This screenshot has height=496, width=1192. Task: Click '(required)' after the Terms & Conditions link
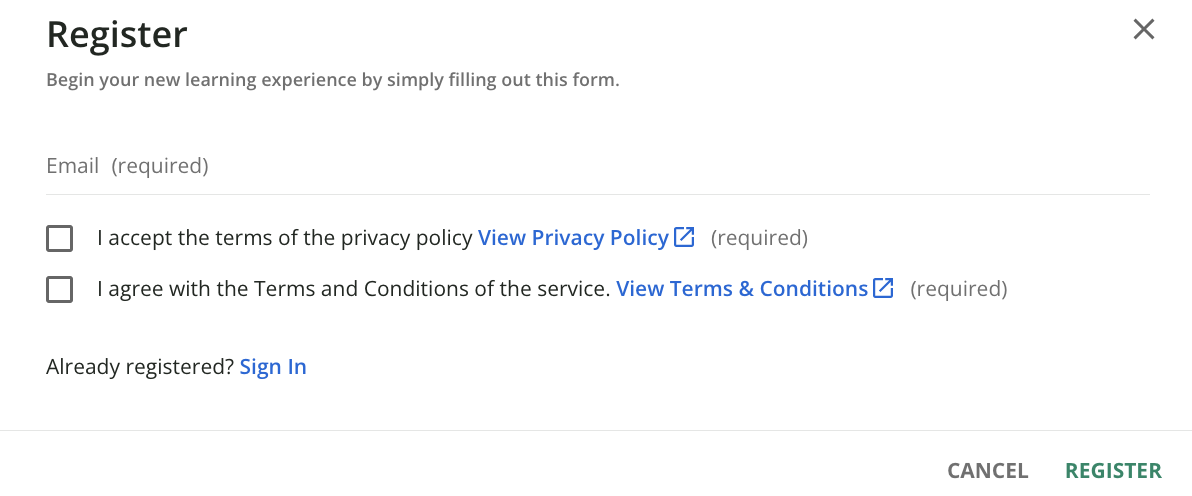[x=959, y=289]
